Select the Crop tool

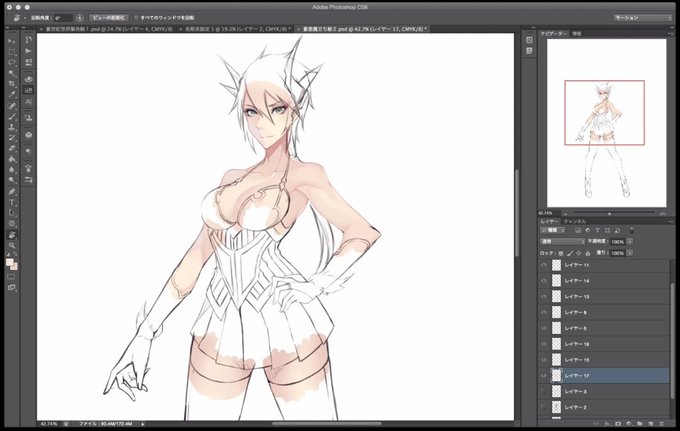12,84
